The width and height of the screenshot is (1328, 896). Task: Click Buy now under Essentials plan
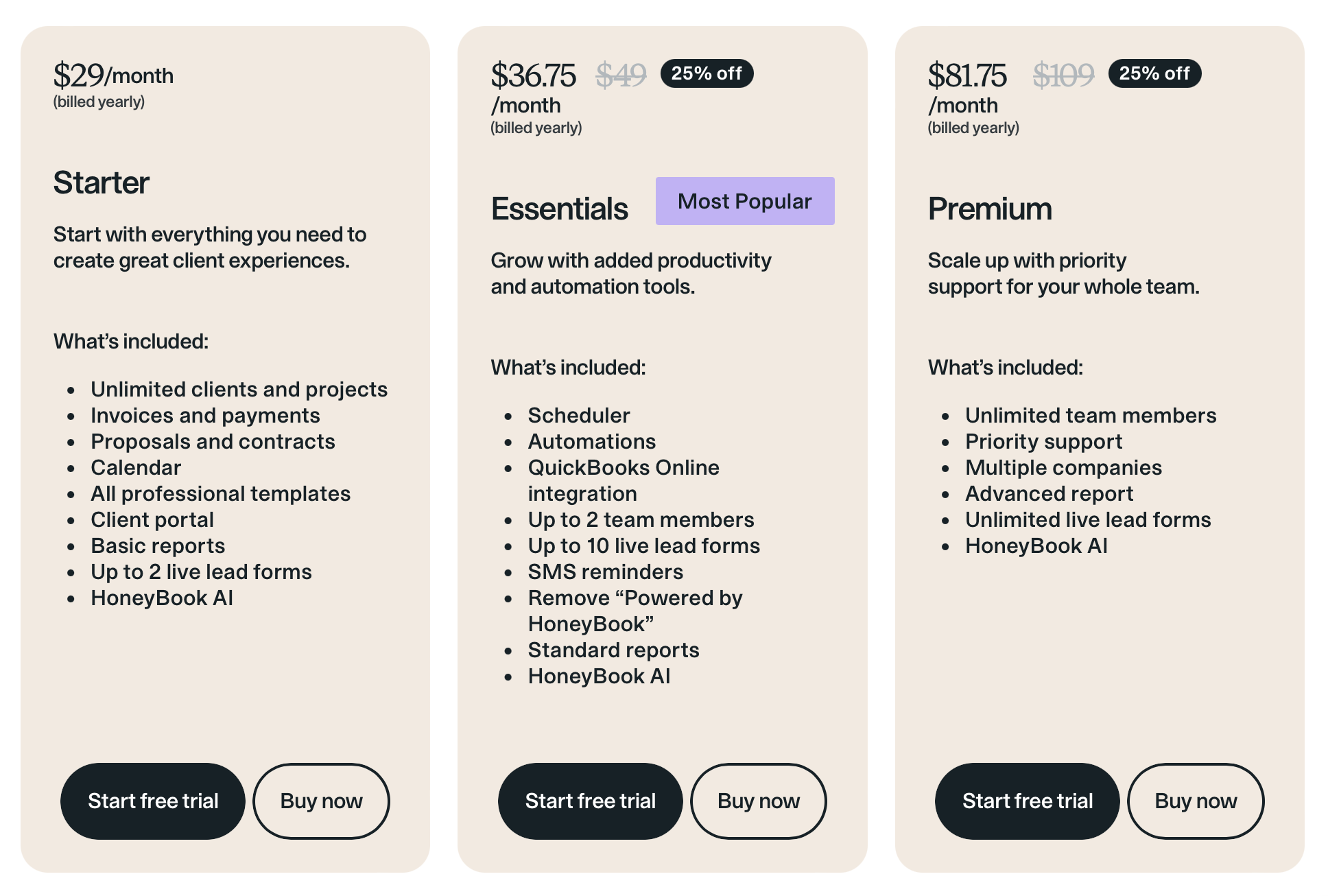pyautogui.click(x=759, y=801)
